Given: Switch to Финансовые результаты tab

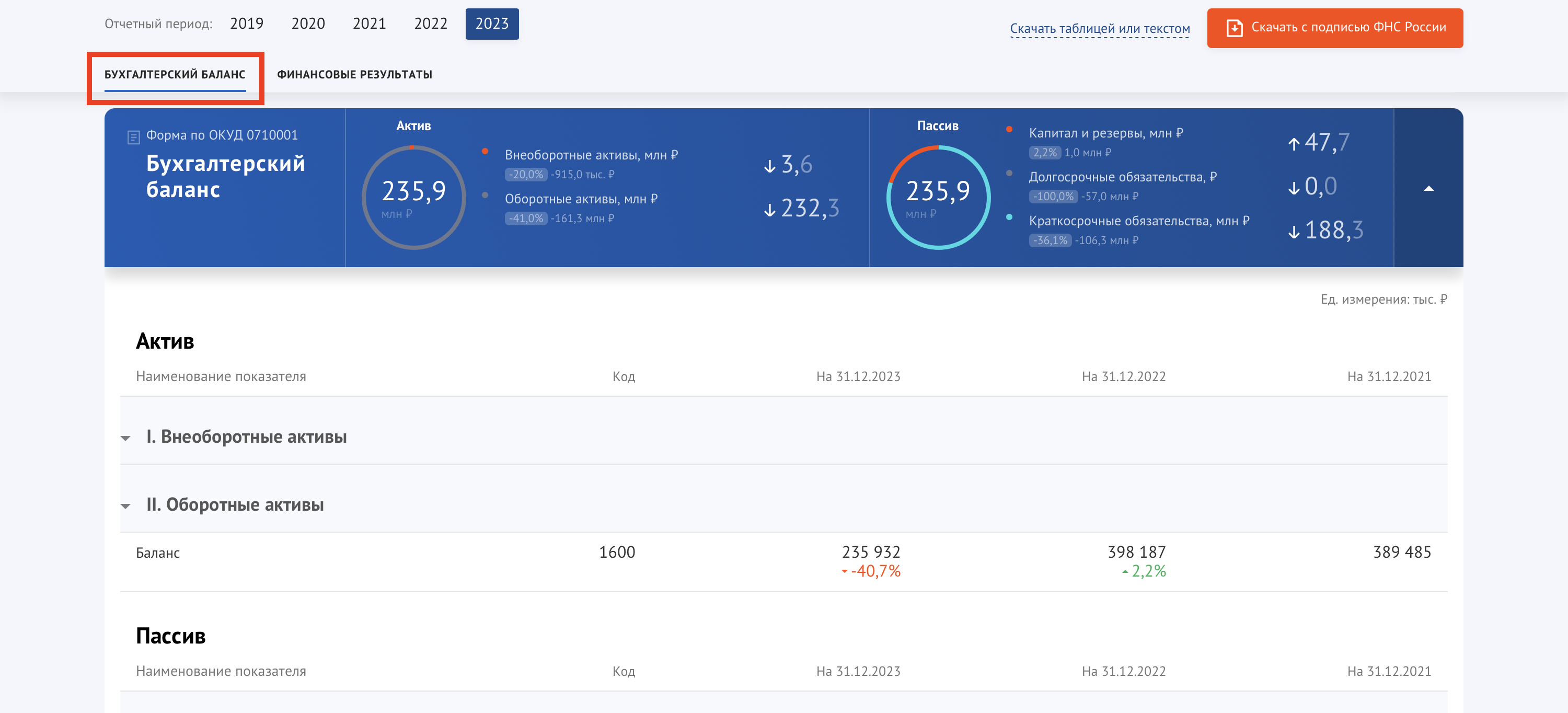Looking at the screenshot, I should (354, 74).
